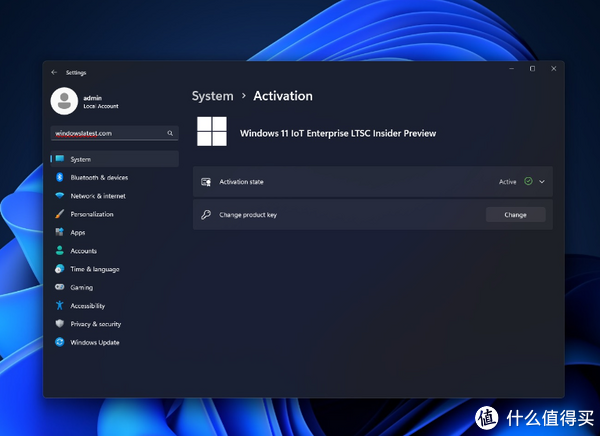Screen dimensions: 600x436
Task: Click the Windows Update sync icon
Action: (60, 342)
